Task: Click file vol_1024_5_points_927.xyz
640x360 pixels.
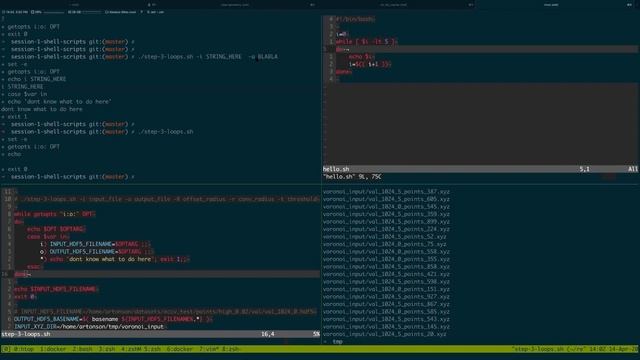Action: 386,297
